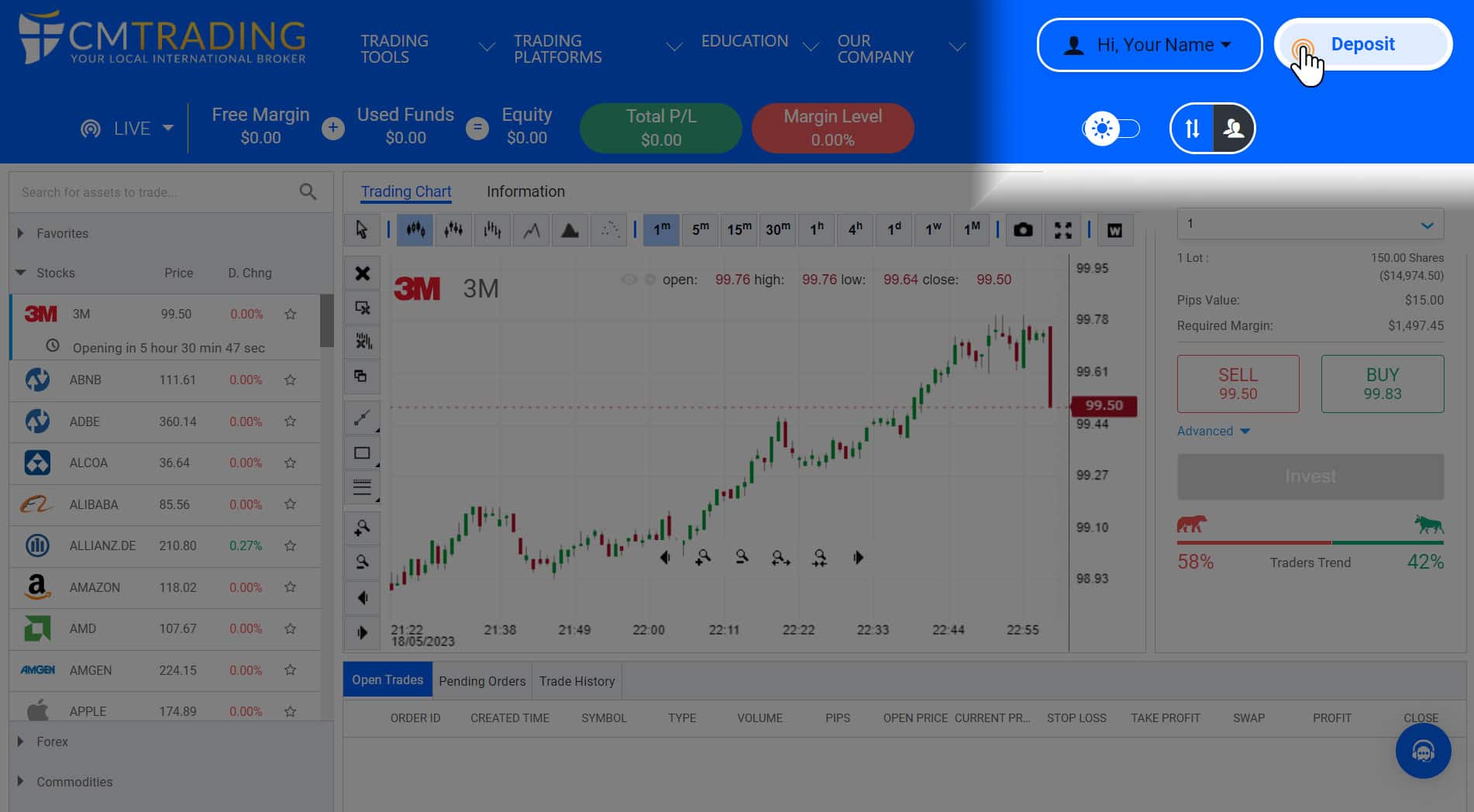This screenshot has height=812, width=1474.
Task: Click the left toolbar's scroll-left arrow
Action: click(362, 597)
